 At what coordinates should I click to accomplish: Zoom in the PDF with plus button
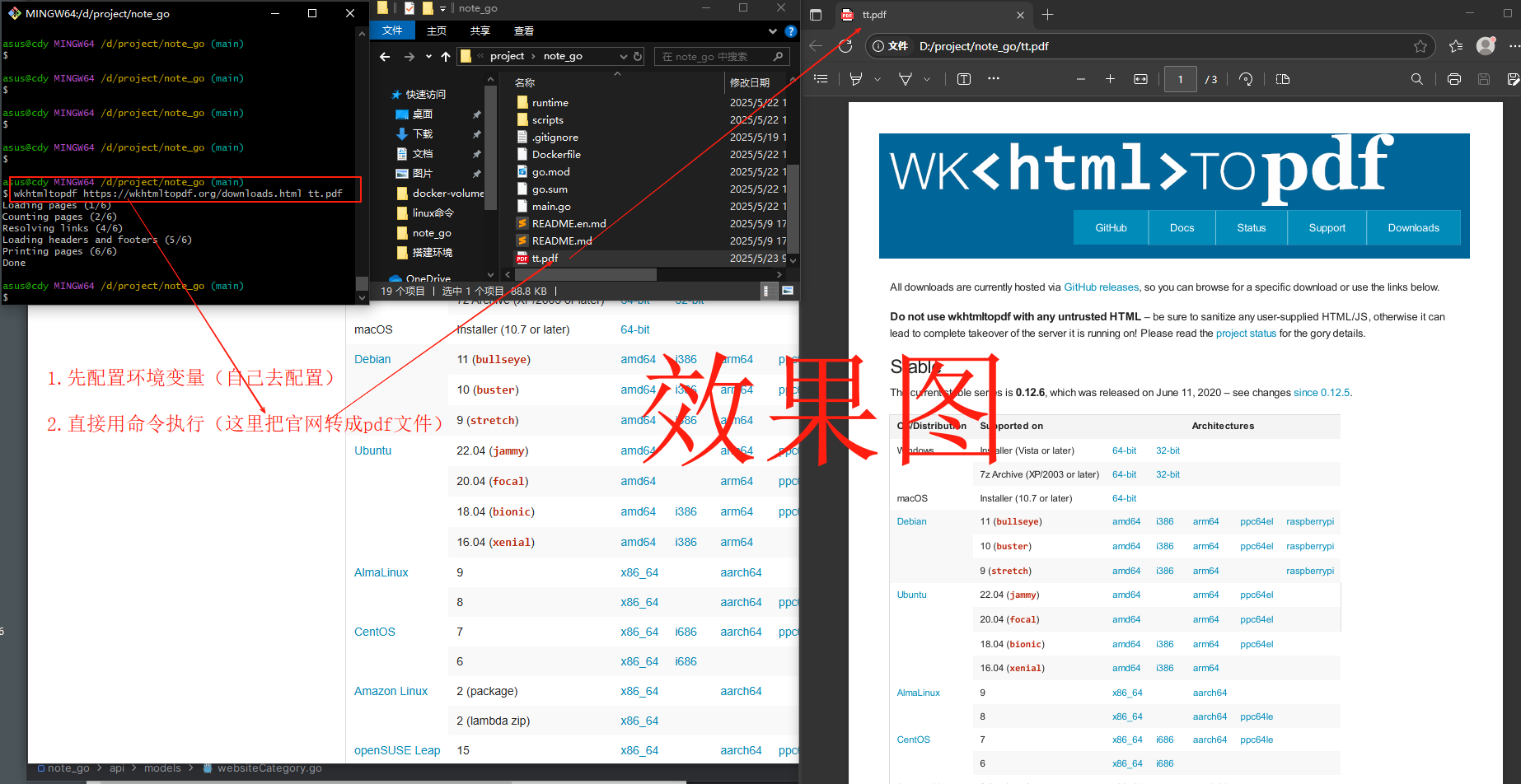point(1110,79)
